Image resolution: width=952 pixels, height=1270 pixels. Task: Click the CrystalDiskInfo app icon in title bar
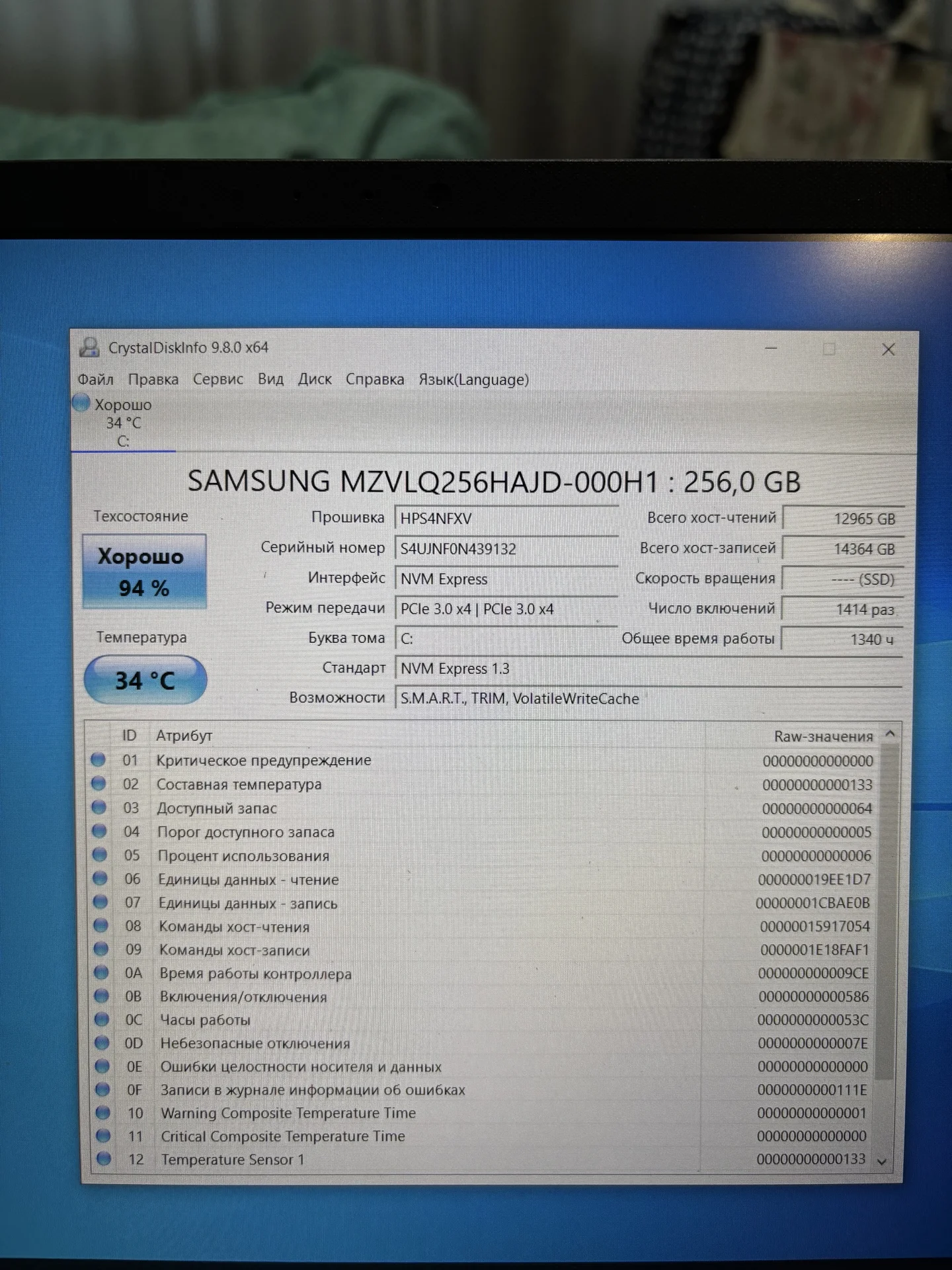click(89, 347)
